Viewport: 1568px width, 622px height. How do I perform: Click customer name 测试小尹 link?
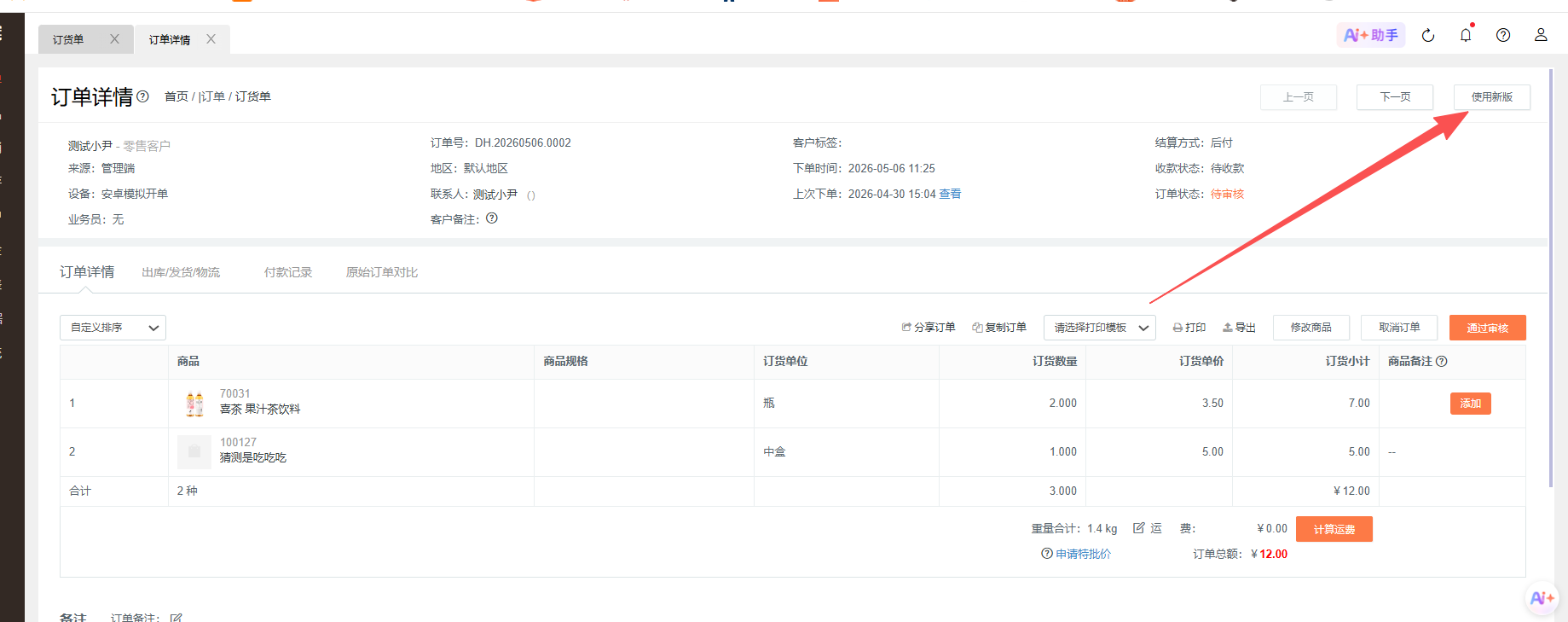(x=90, y=146)
